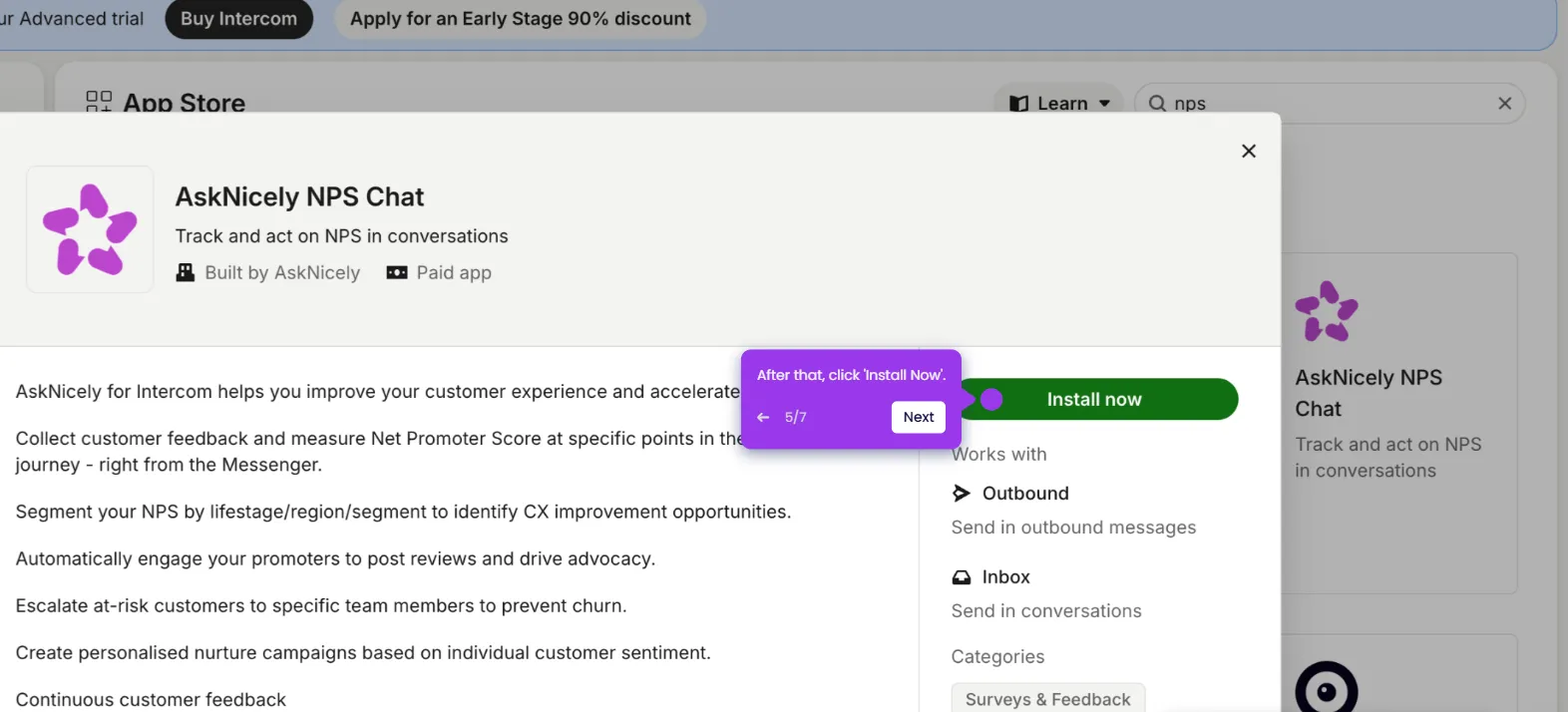Screen dimensions: 1568x712
Task: Click the Paid app label
Action: click(454, 272)
